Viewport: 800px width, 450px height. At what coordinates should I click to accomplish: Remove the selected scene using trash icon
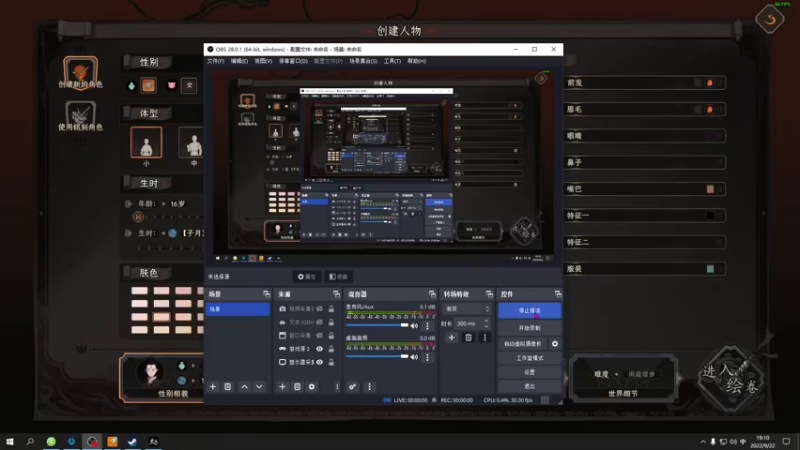[x=228, y=387]
